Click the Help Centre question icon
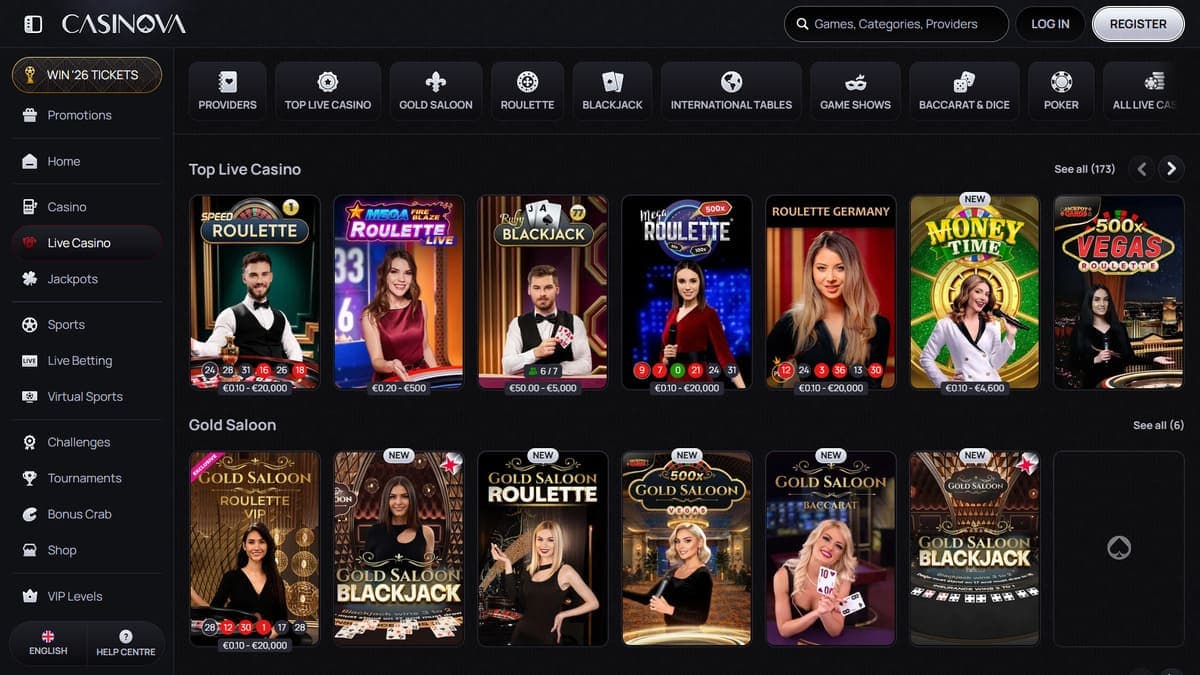Viewport: 1200px width, 675px height. click(125, 636)
